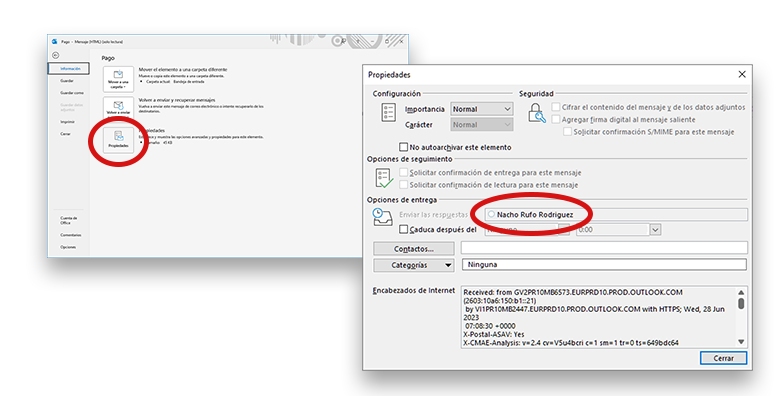Choose Guardar como in the Backstage menu
The height and width of the screenshot is (396, 781).
pyautogui.click(x=72, y=93)
